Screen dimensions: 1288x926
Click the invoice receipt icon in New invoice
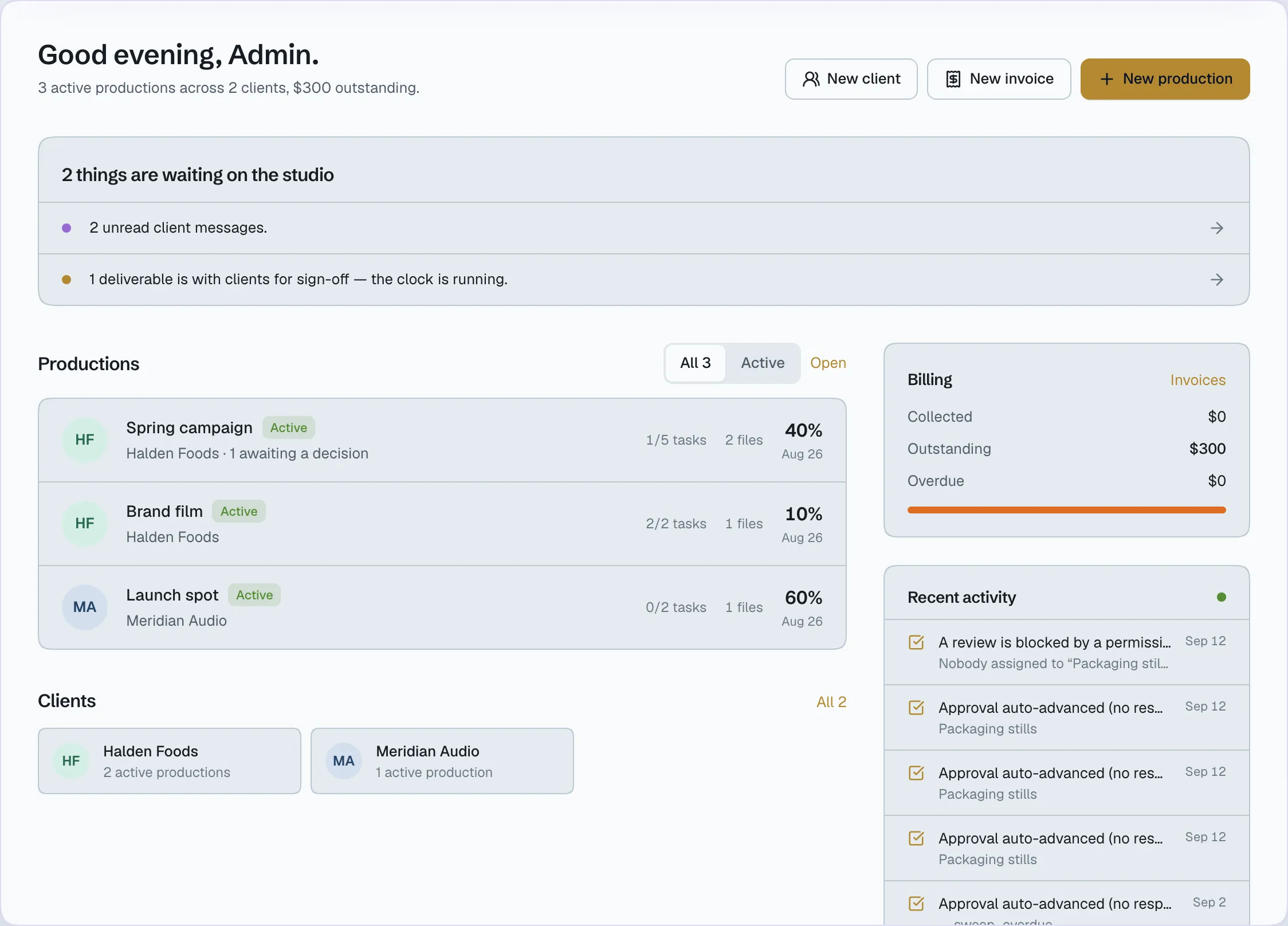click(953, 79)
